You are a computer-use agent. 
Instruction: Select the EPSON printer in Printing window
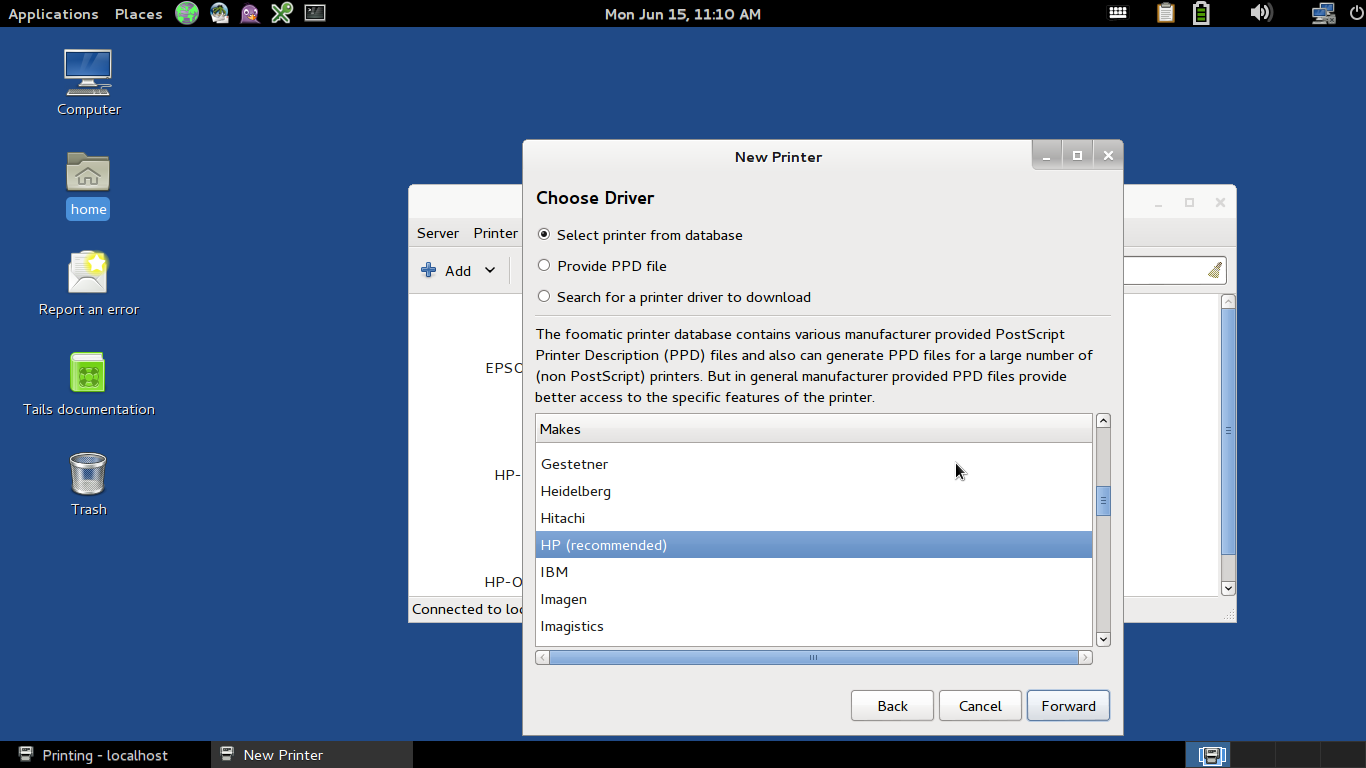504,368
